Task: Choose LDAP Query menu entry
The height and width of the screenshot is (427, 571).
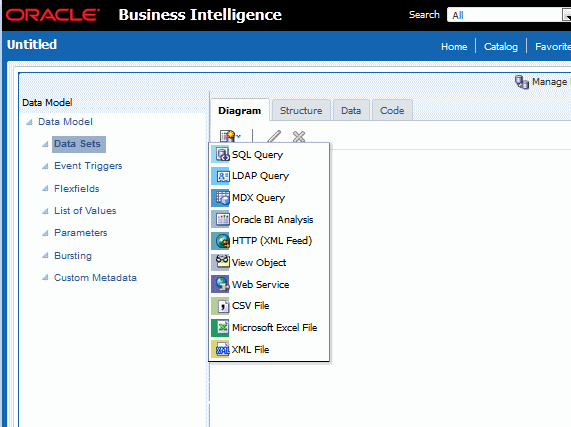Action: pos(269,176)
